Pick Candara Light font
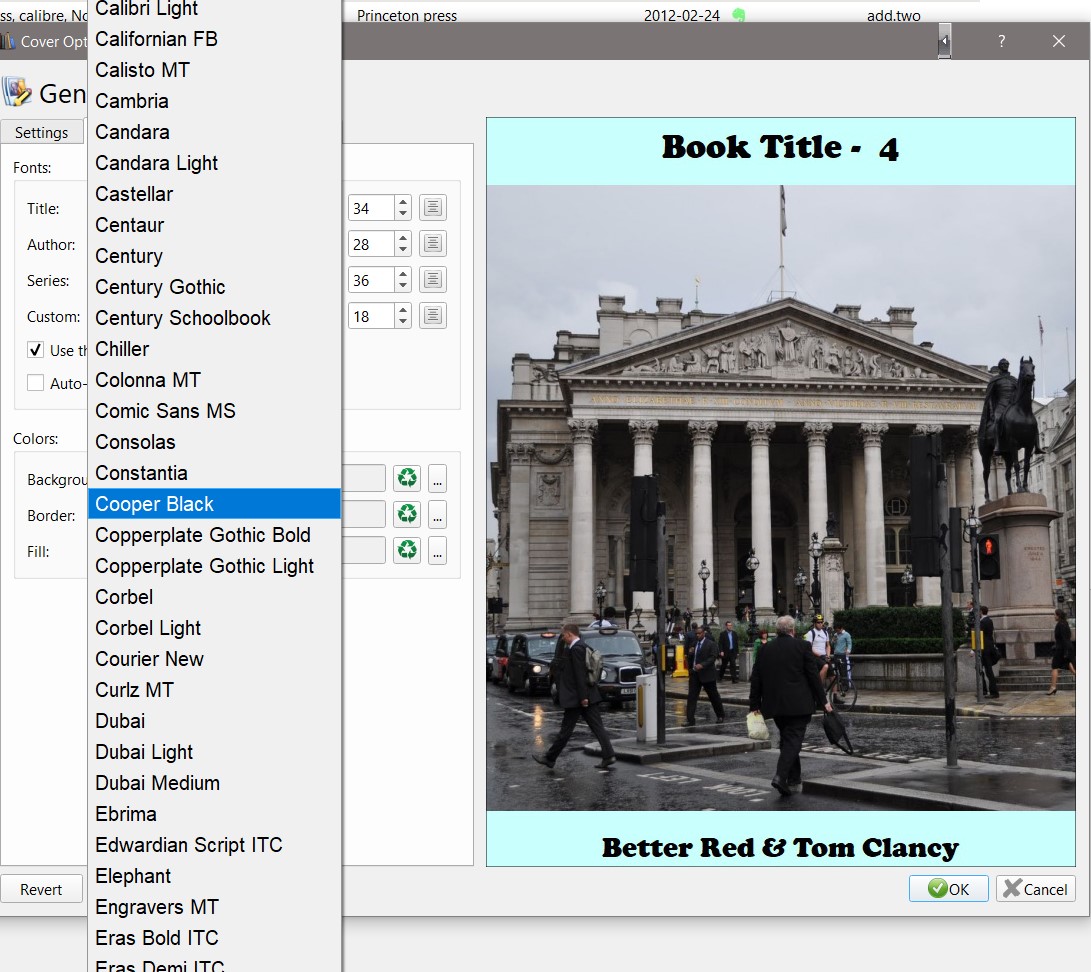This screenshot has width=1091, height=972. (214, 163)
